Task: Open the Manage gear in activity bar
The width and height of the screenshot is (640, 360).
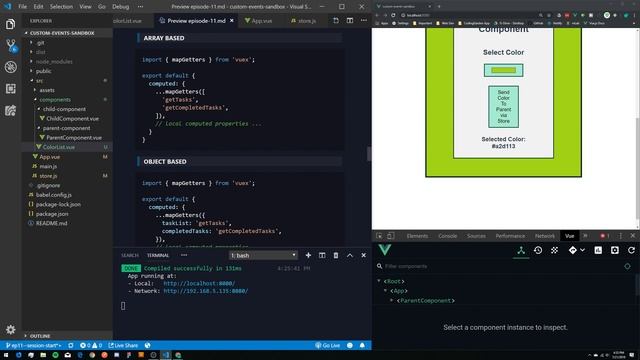Action: [x=11, y=329]
